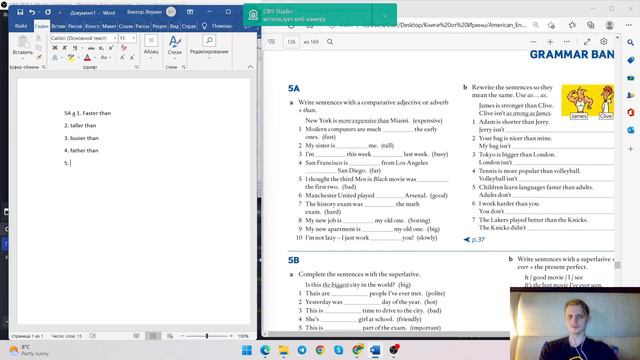Open the highlight color dropdown arrow
The width and height of the screenshot is (640, 360).
tap(78, 58)
